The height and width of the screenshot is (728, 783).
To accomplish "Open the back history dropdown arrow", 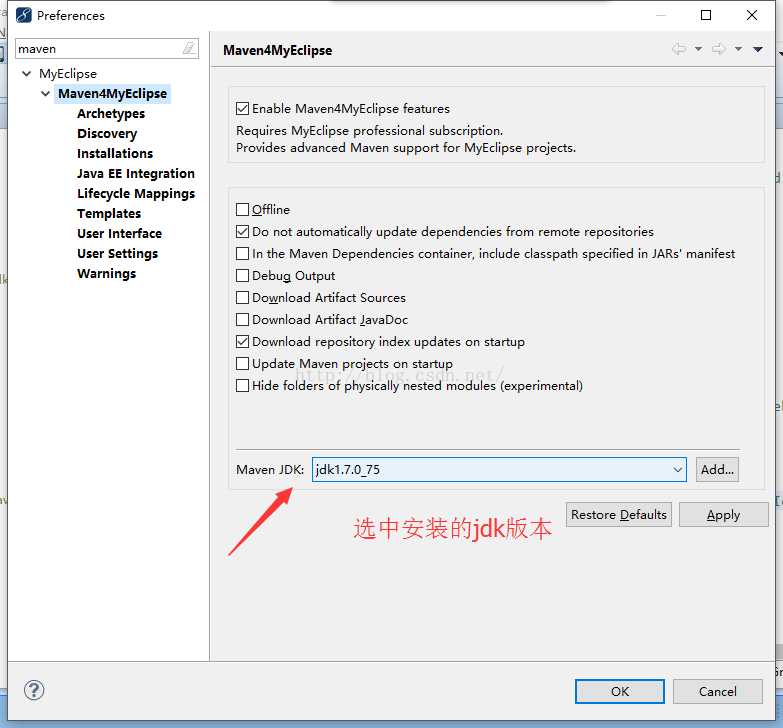I will (x=698, y=49).
